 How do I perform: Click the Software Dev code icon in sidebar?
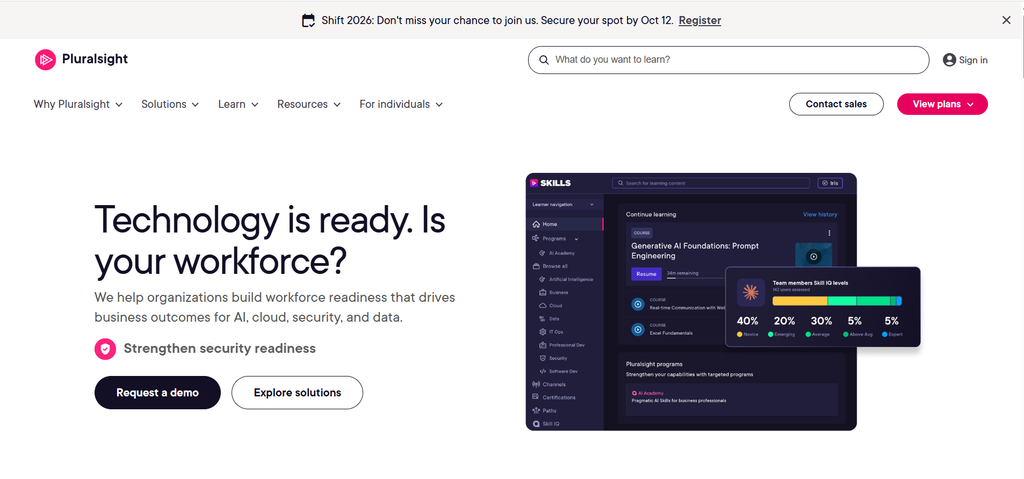pos(542,371)
